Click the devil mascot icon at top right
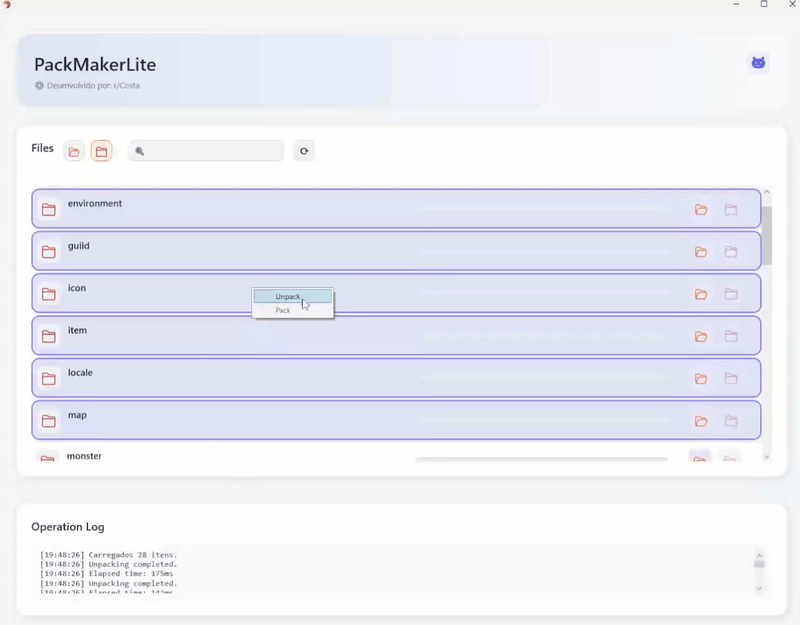This screenshot has height=625, width=800. (x=758, y=62)
